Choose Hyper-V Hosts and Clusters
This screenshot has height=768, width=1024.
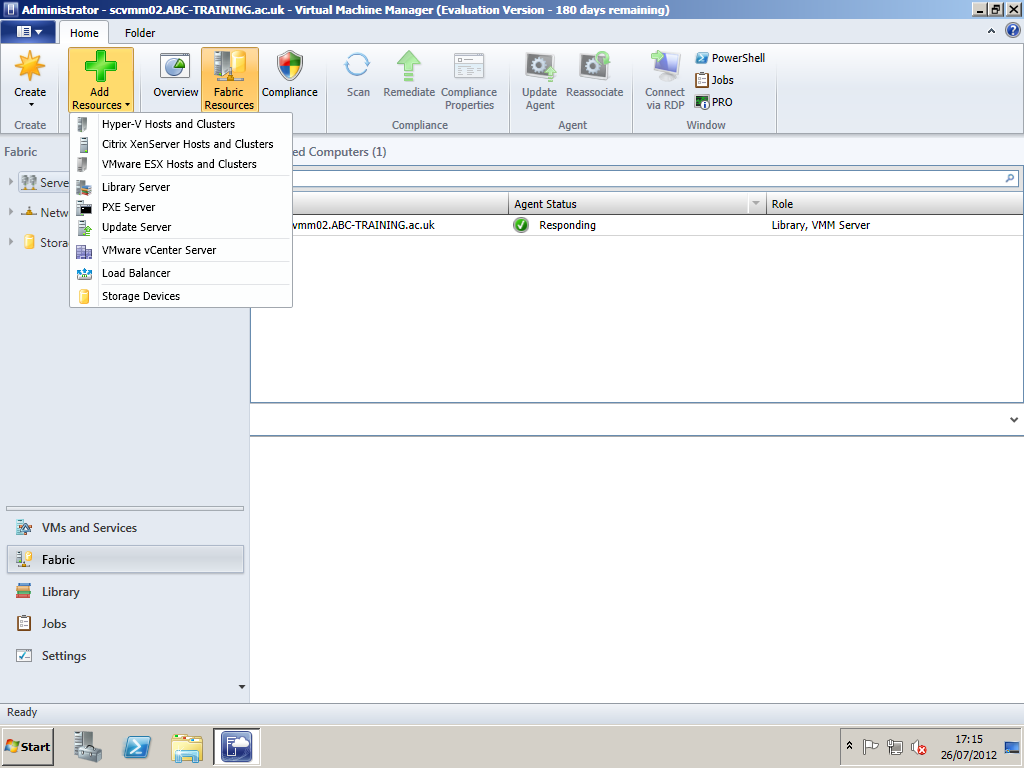coord(181,124)
